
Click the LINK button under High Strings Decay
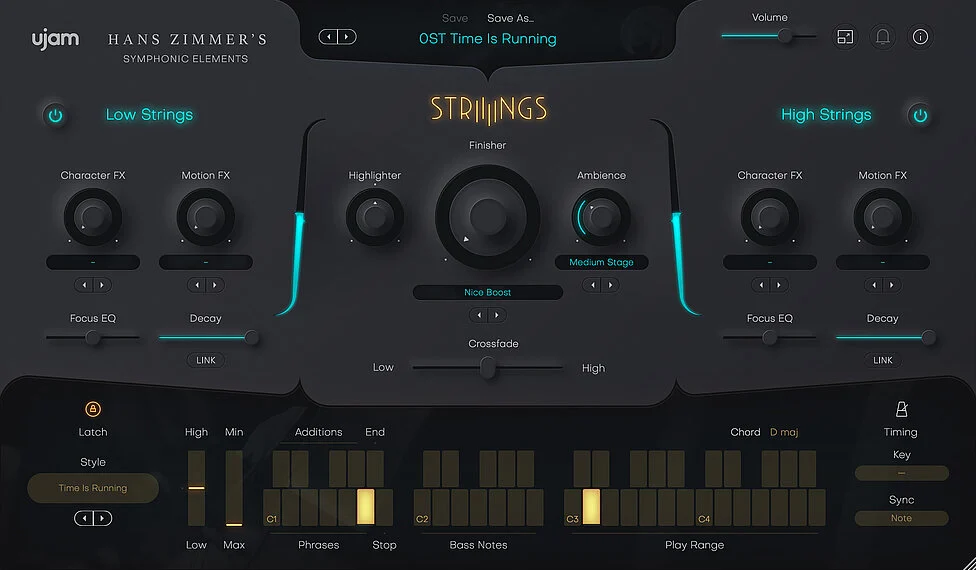882,360
